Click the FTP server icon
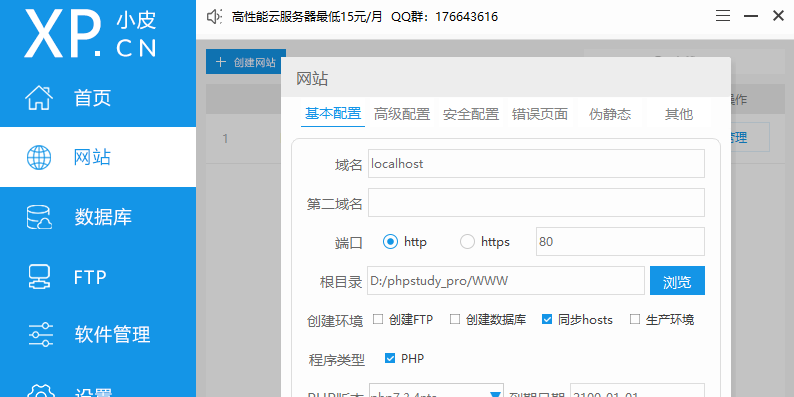The width and height of the screenshot is (794, 397). click(x=39, y=277)
